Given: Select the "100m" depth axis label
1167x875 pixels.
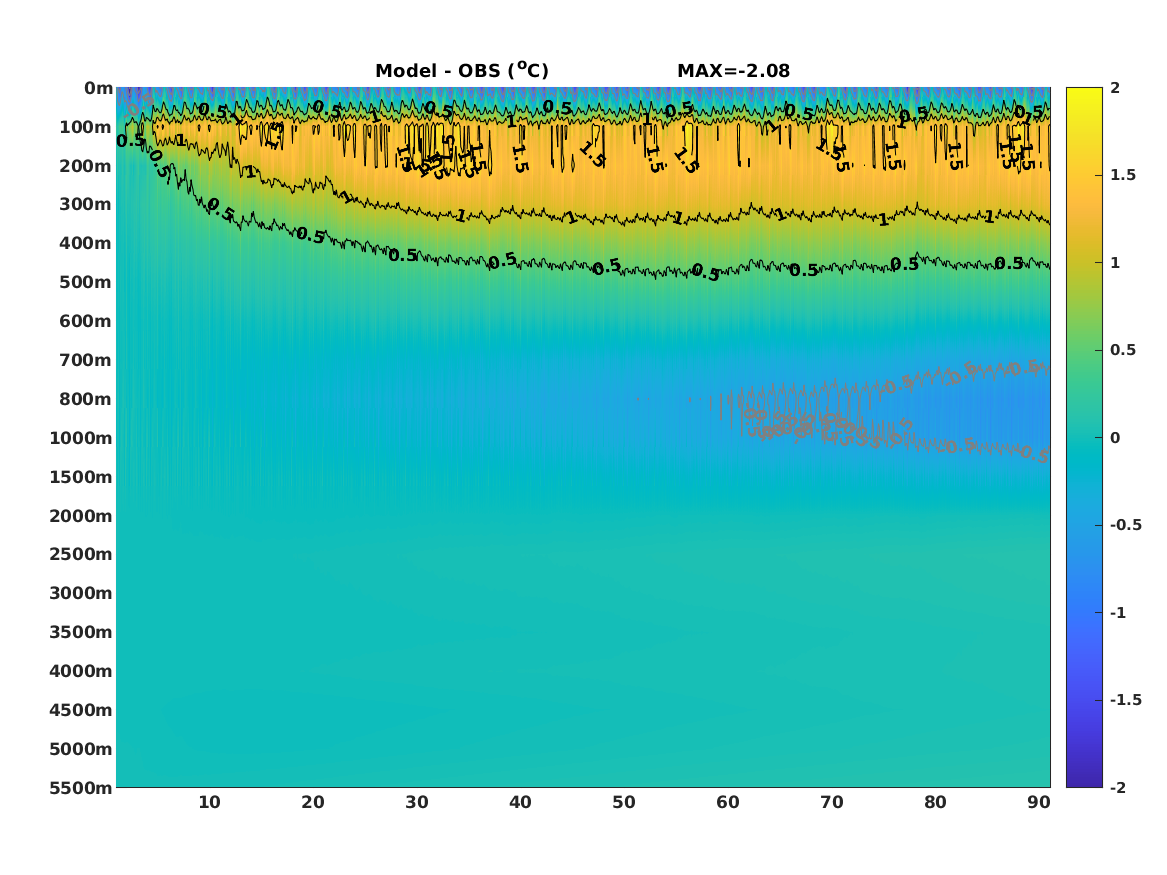Looking at the screenshot, I should tap(86, 127).
